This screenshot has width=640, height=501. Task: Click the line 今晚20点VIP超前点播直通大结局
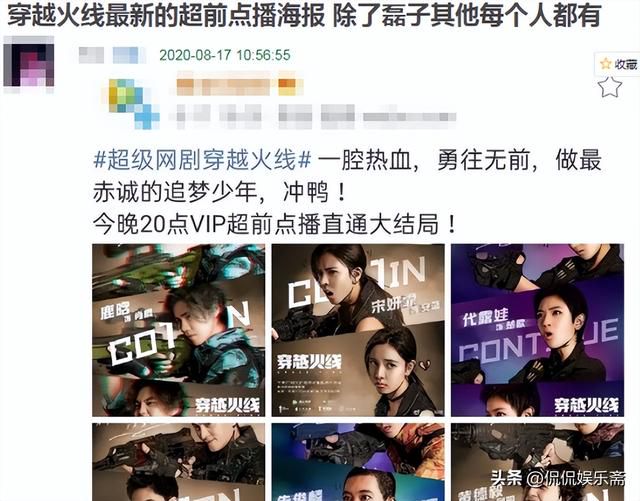(x=274, y=224)
